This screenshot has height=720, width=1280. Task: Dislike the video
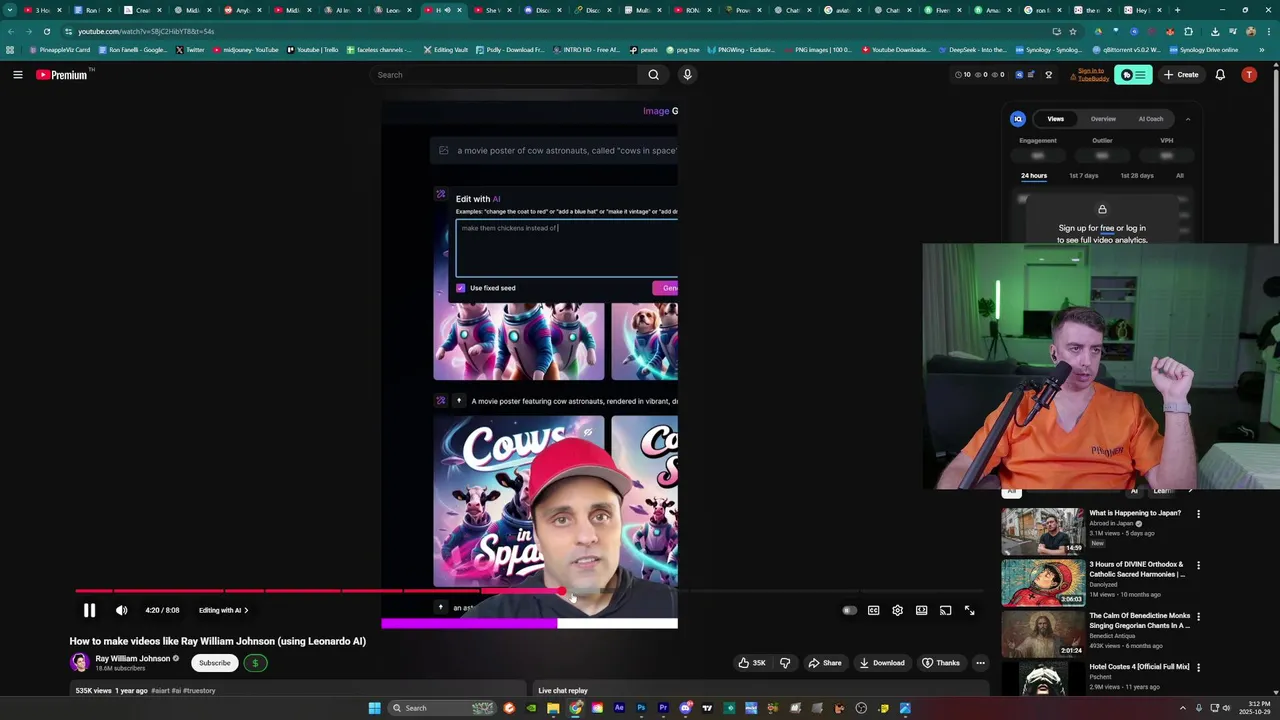click(x=785, y=662)
